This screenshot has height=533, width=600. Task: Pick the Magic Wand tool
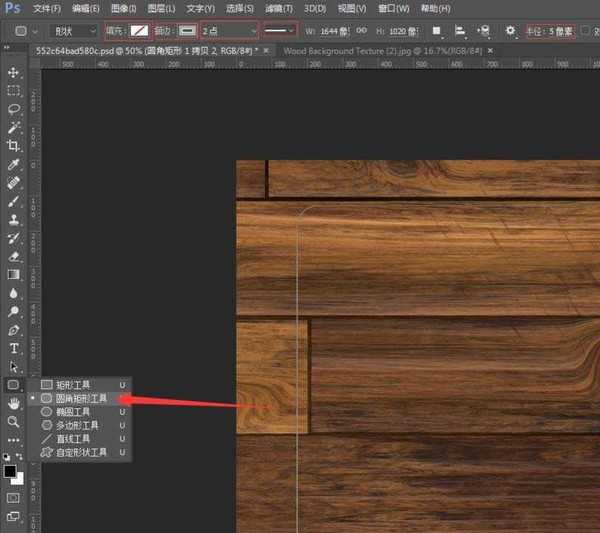[14, 128]
